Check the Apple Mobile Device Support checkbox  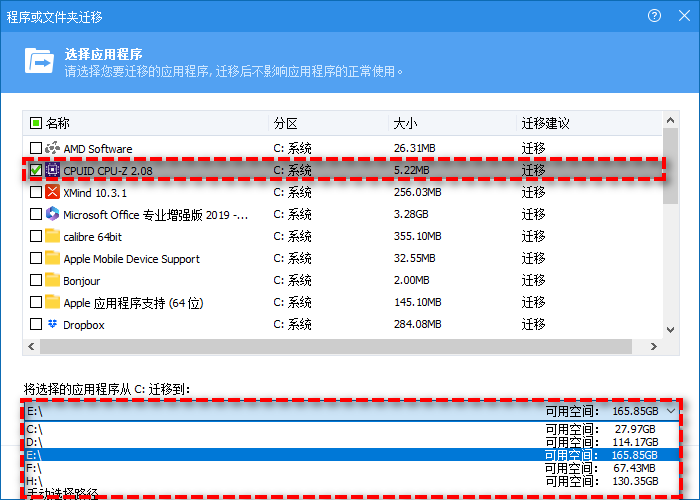[x=36, y=258]
